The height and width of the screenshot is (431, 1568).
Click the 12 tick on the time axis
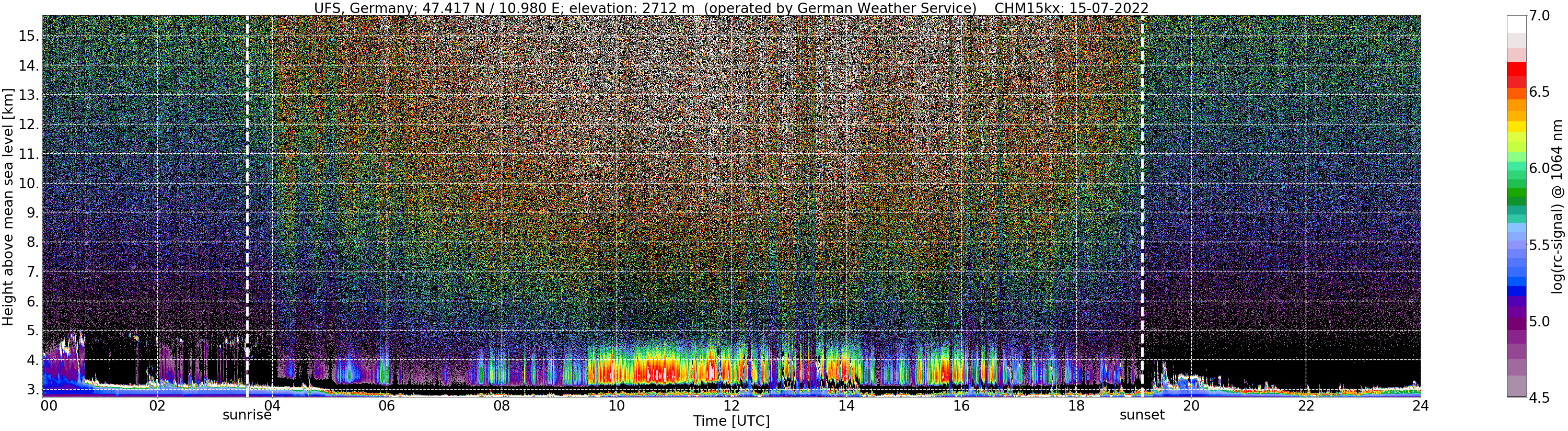(731, 406)
